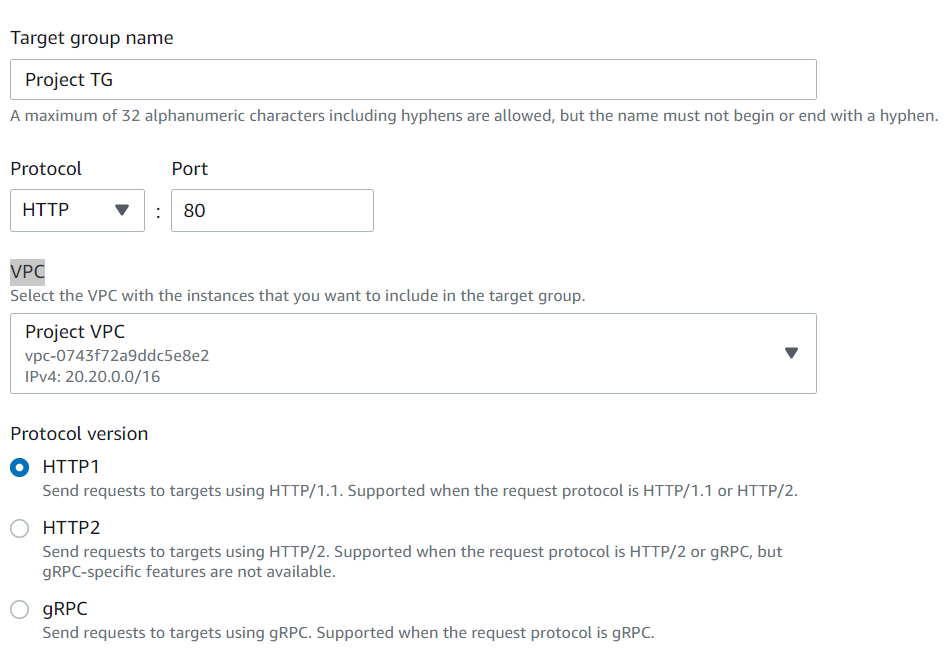Screen dimensions: 951x657
Task: Open the Protocol dropdown
Action: click(77, 210)
